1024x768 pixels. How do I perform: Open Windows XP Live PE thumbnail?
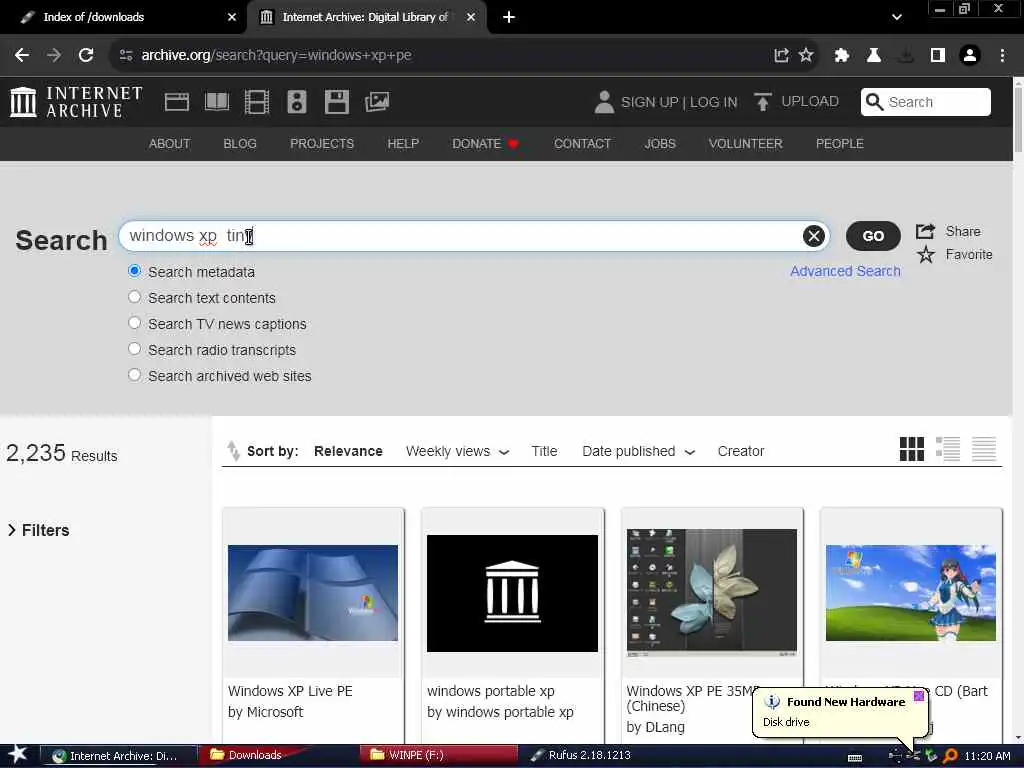(x=312, y=593)
